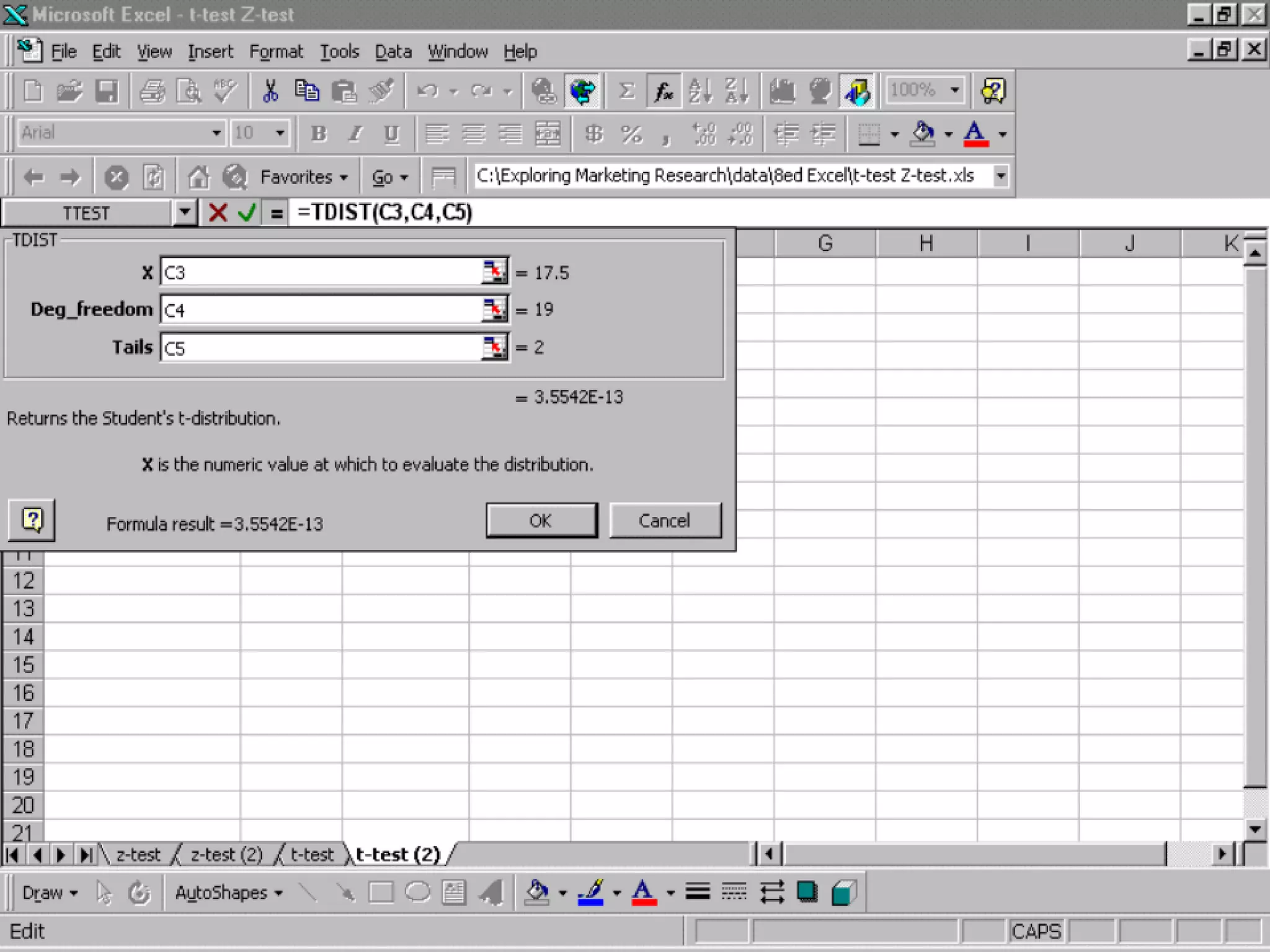Open the Favorites dropdown menu
The image size is (1270, 952).
[303, 177]
